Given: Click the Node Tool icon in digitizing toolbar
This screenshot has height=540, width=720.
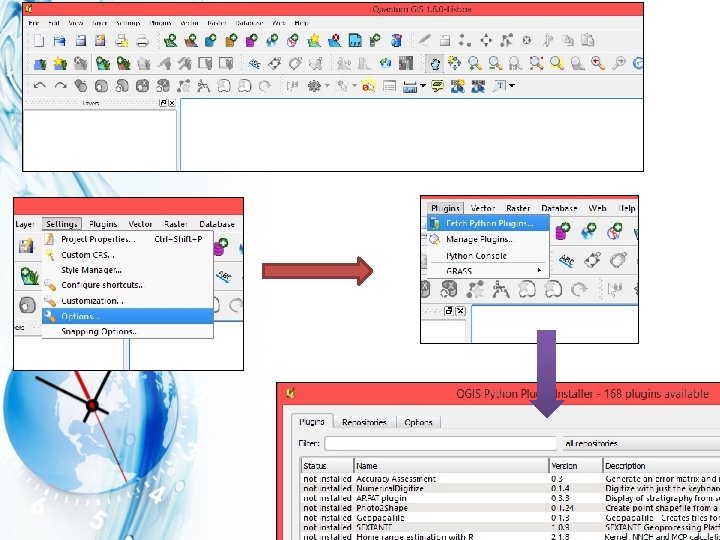Looking at the screenshot, I should (506, 40).
